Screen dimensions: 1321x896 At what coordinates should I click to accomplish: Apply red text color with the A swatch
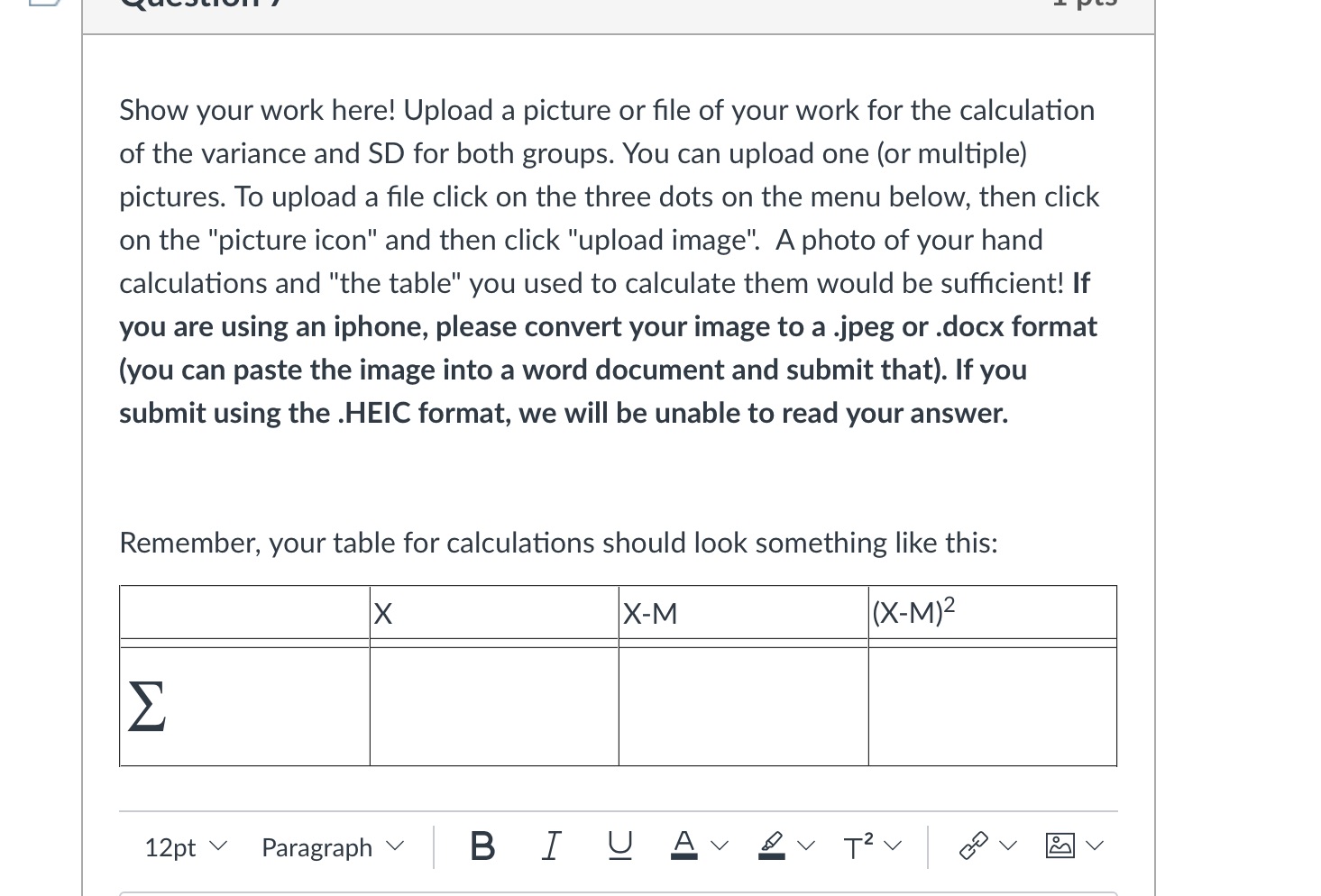pyautogui.click(x=684, y=846)
